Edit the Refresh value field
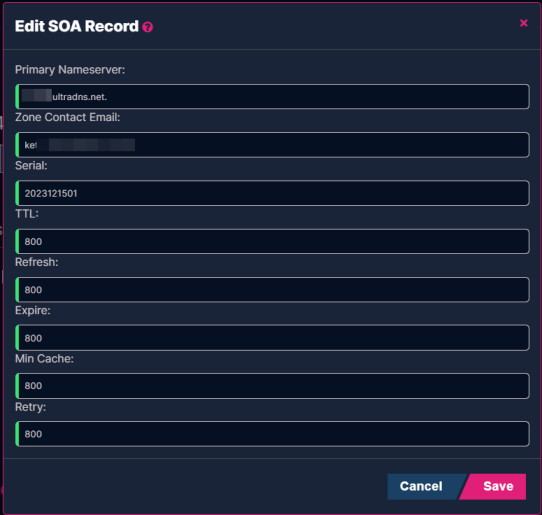The width and height of the screenshot is (542, 515). 272,290
